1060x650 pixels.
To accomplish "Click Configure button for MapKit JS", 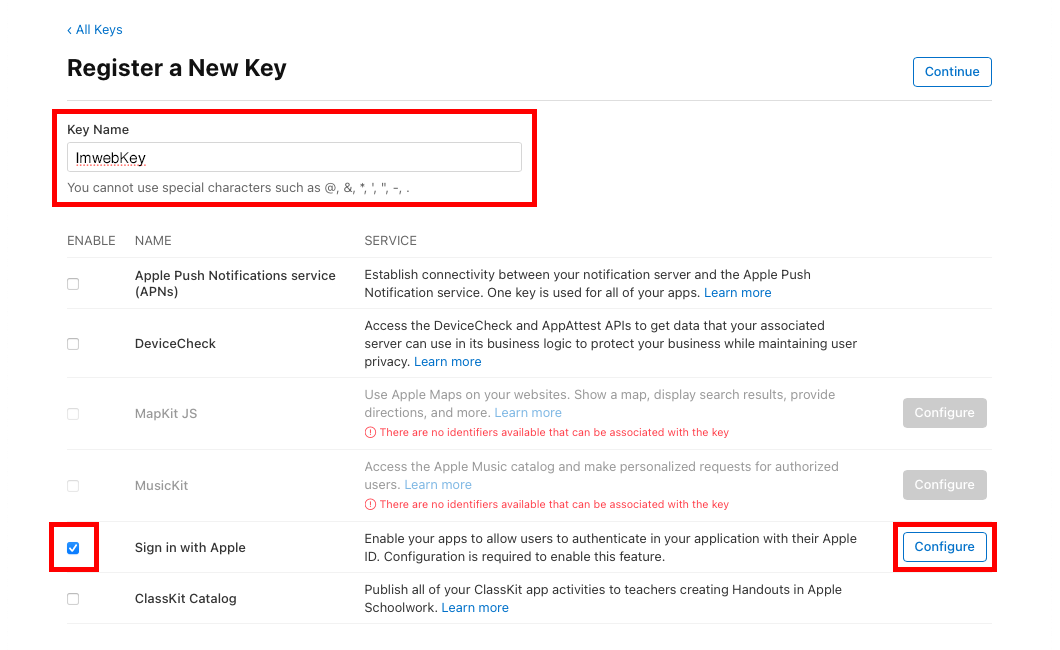I will coord(944,413).
